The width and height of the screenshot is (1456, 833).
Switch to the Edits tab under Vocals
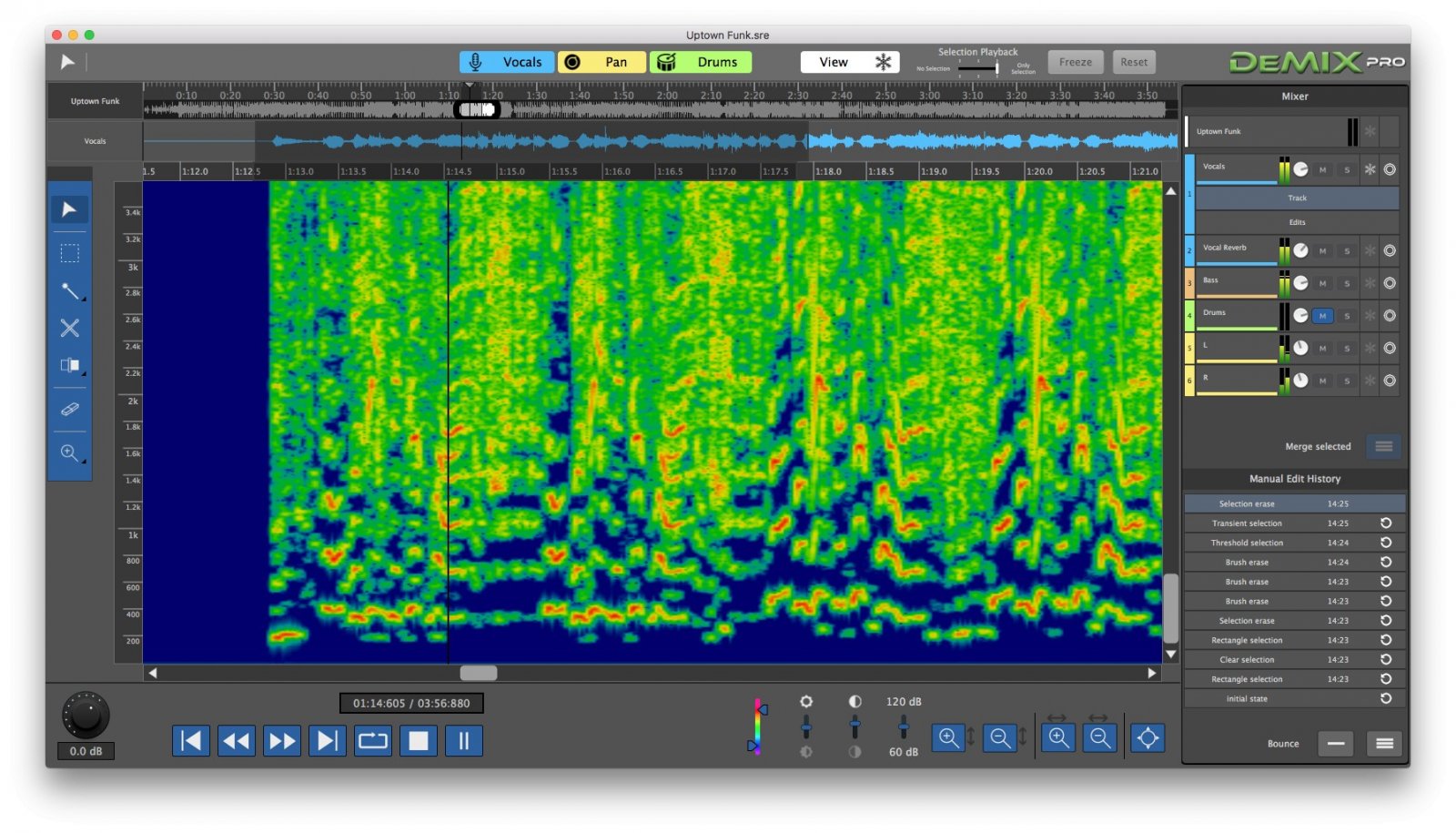tap(1296, 222)
